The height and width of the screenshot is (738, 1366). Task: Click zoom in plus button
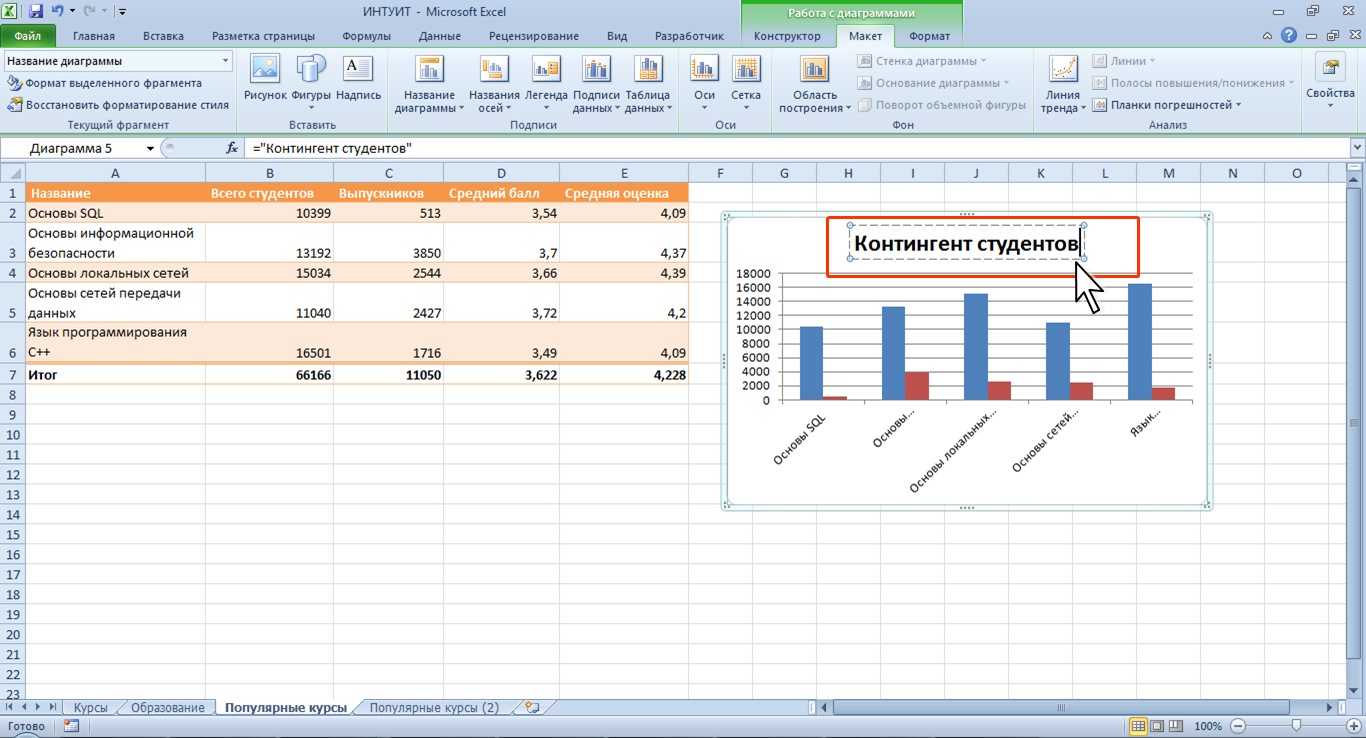[x=1354, y=726]
